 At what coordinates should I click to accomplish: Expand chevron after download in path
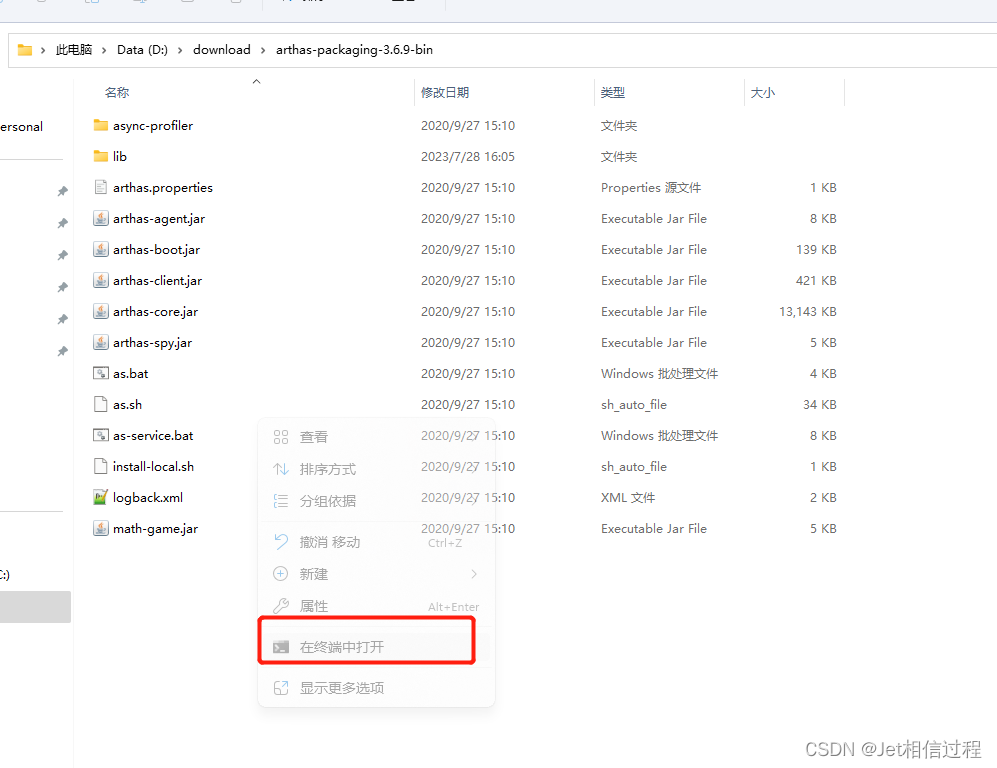coord(263,50)
